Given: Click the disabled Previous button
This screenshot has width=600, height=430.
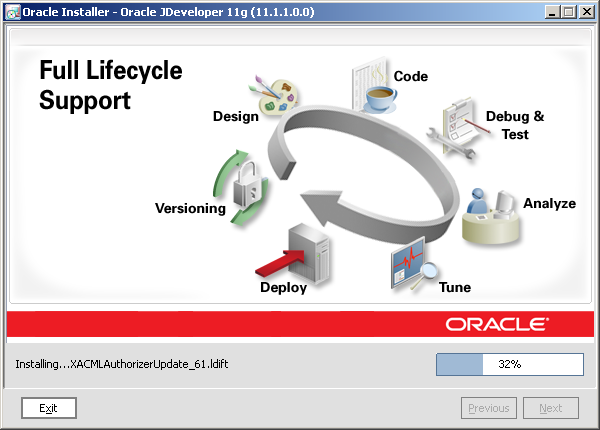Looking at the screenshot, I should click(489, 408).
